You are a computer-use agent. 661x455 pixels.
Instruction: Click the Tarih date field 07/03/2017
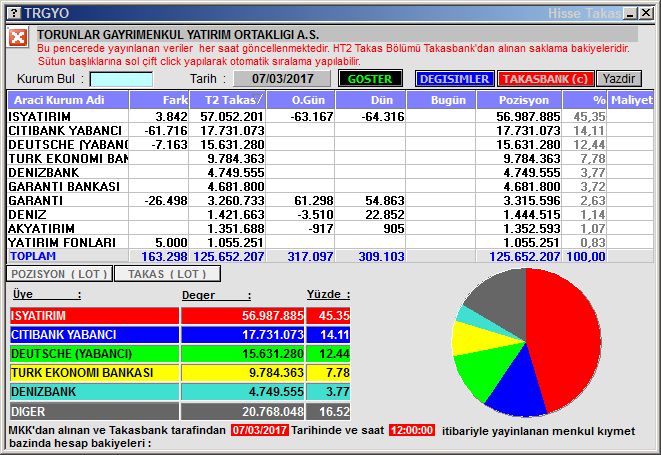[x=282, y=79]
